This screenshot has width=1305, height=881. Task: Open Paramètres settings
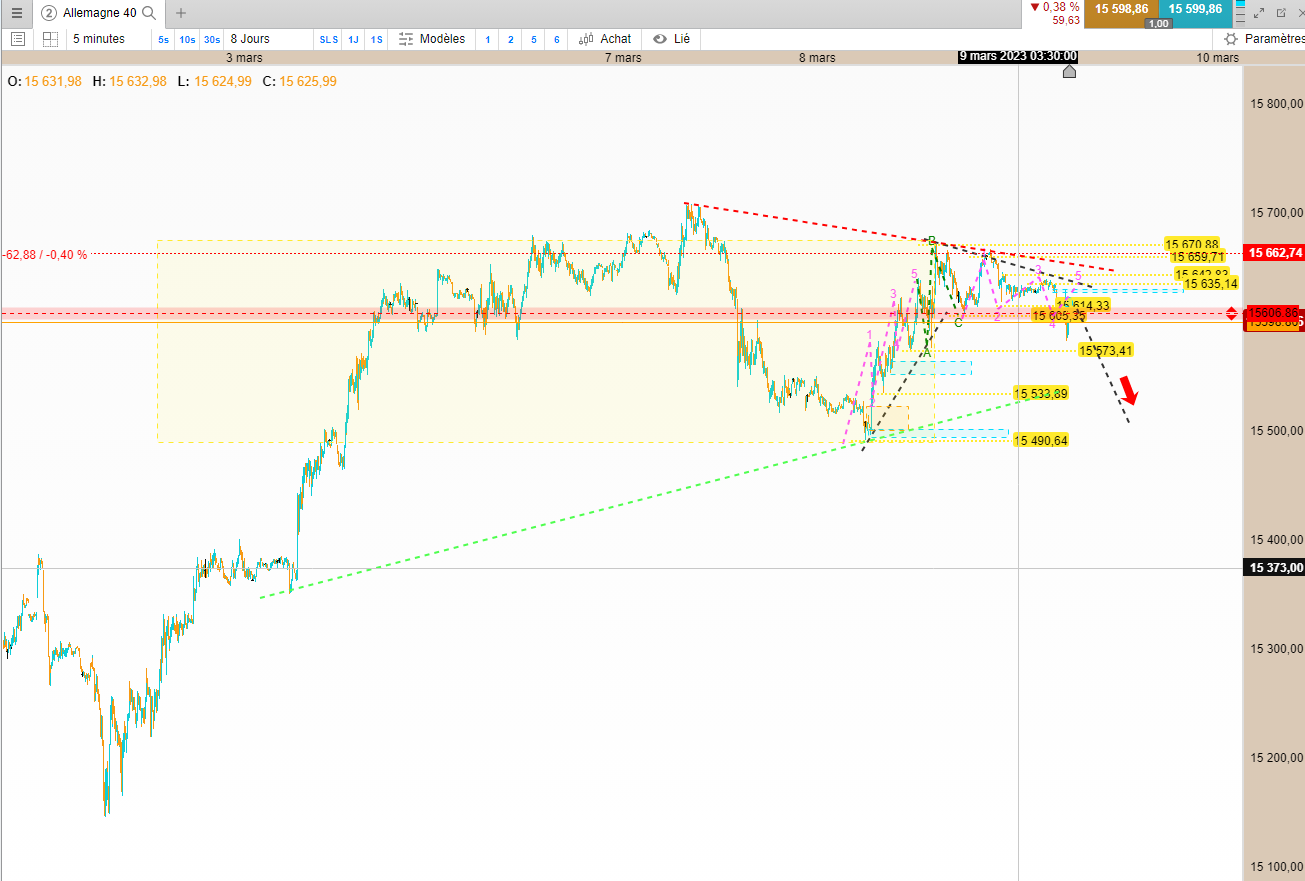point(1264,39)
